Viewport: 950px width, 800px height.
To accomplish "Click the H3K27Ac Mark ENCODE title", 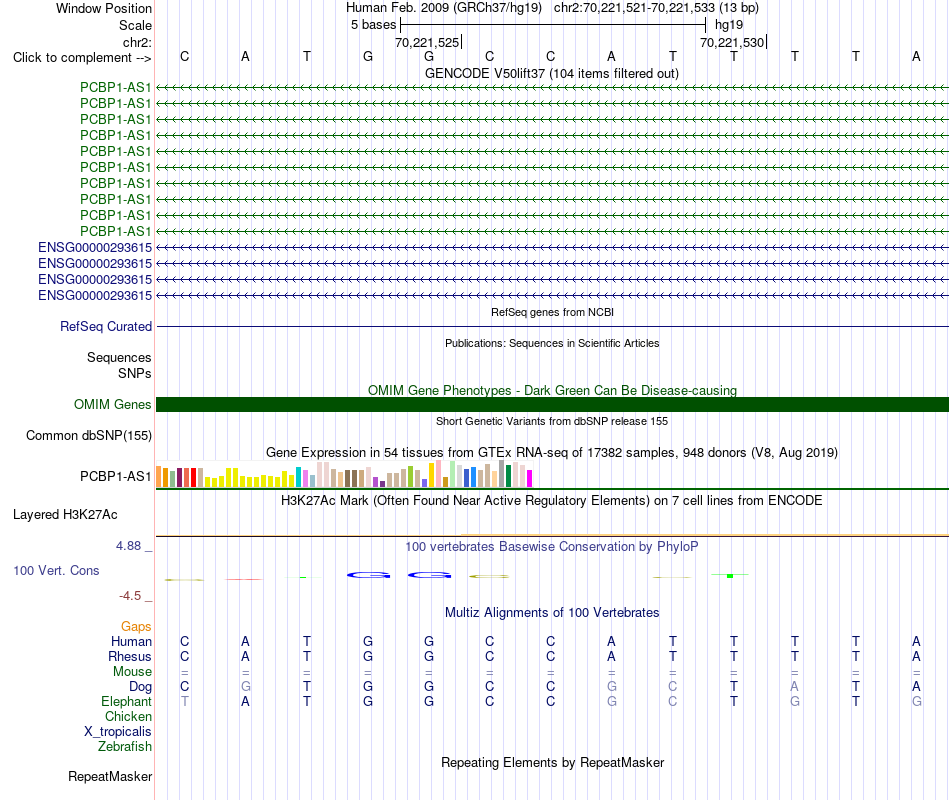I will click(552, 501).
